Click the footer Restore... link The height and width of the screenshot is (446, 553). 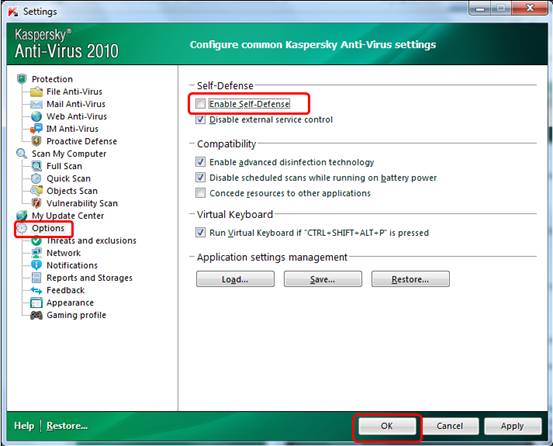pos(67,426)
